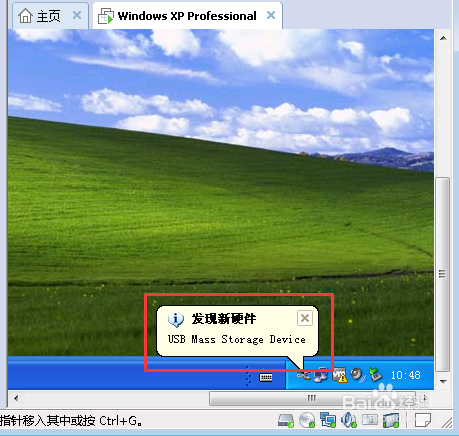Click the USB Mass Storage Device text
This screenshot has height=436, width=459.
[x=236, y=339]
